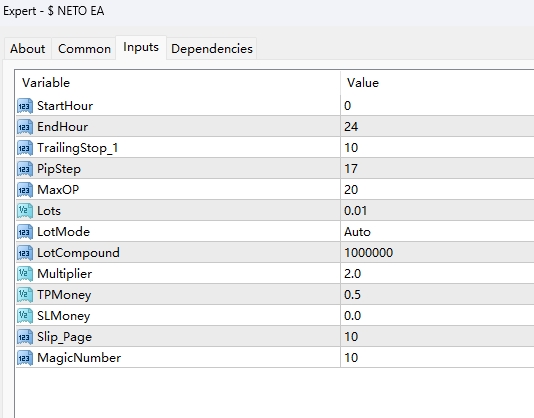Click the Lots double type icon
The width and height of the screenshot is (534, 418).
[25, 211]
